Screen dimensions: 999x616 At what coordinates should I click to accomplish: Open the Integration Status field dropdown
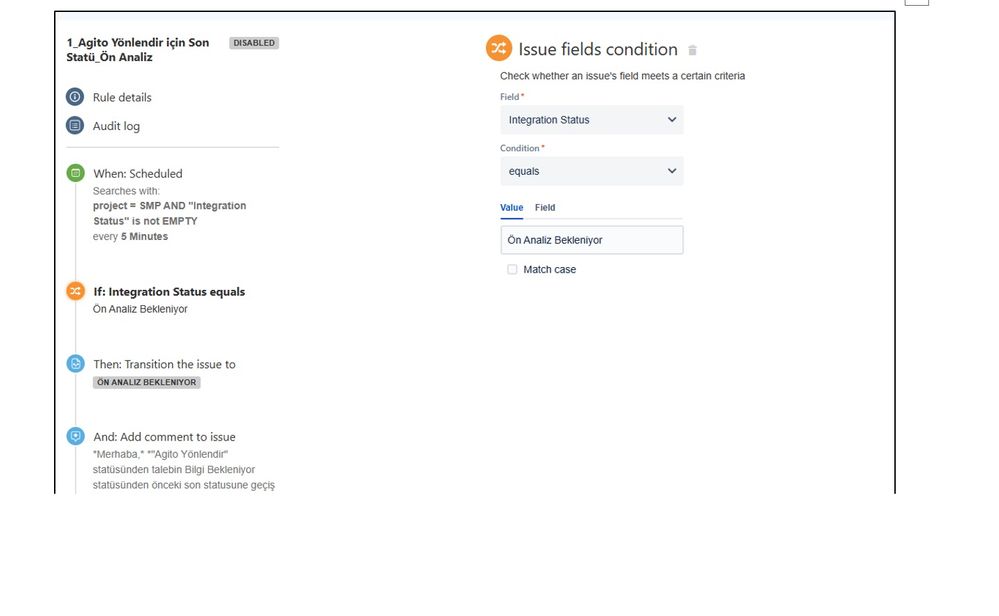tap(592, 120)
